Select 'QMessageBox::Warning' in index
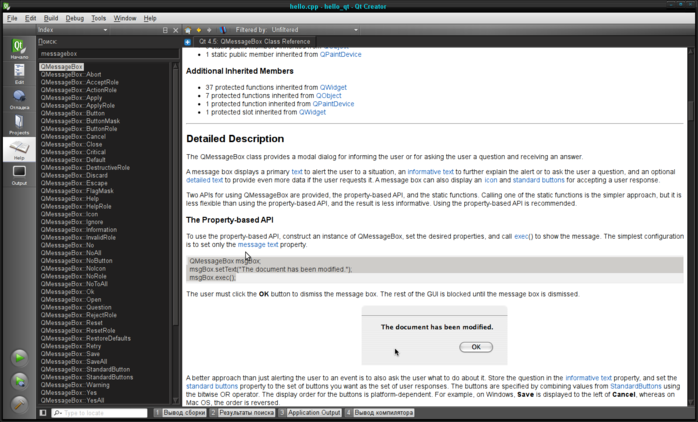The height and width of the screenshot is (422, 698). (x=75, y=385)
